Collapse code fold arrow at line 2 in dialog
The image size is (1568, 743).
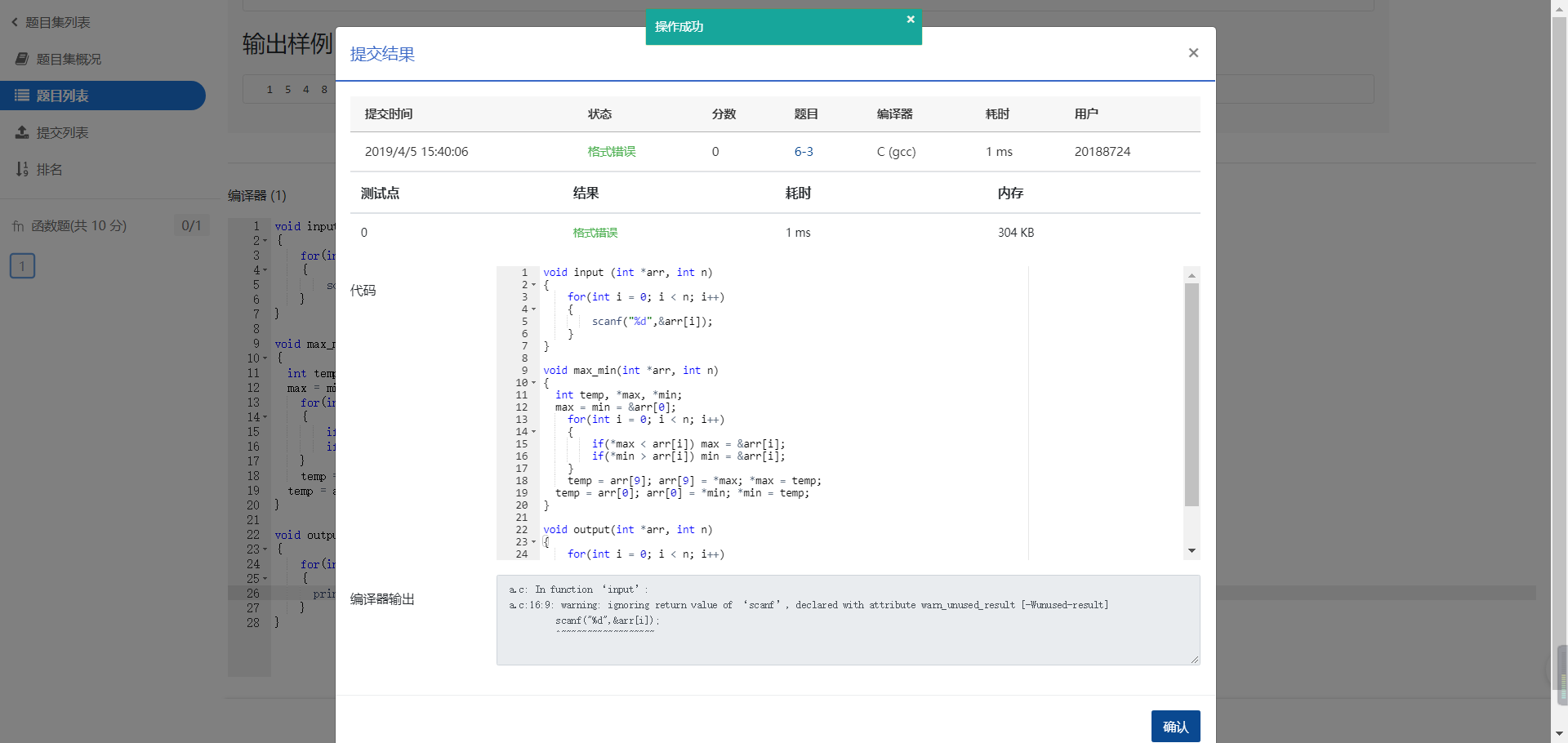[x=533, y=285]
